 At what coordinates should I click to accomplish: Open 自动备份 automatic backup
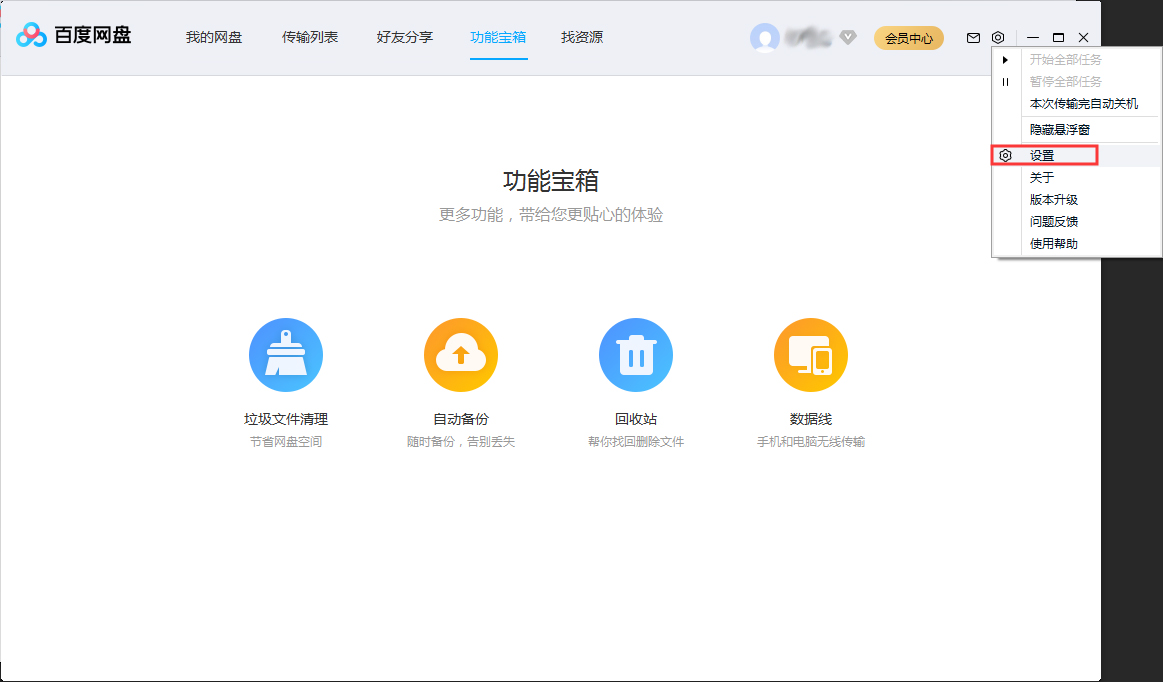pos(461,354)
